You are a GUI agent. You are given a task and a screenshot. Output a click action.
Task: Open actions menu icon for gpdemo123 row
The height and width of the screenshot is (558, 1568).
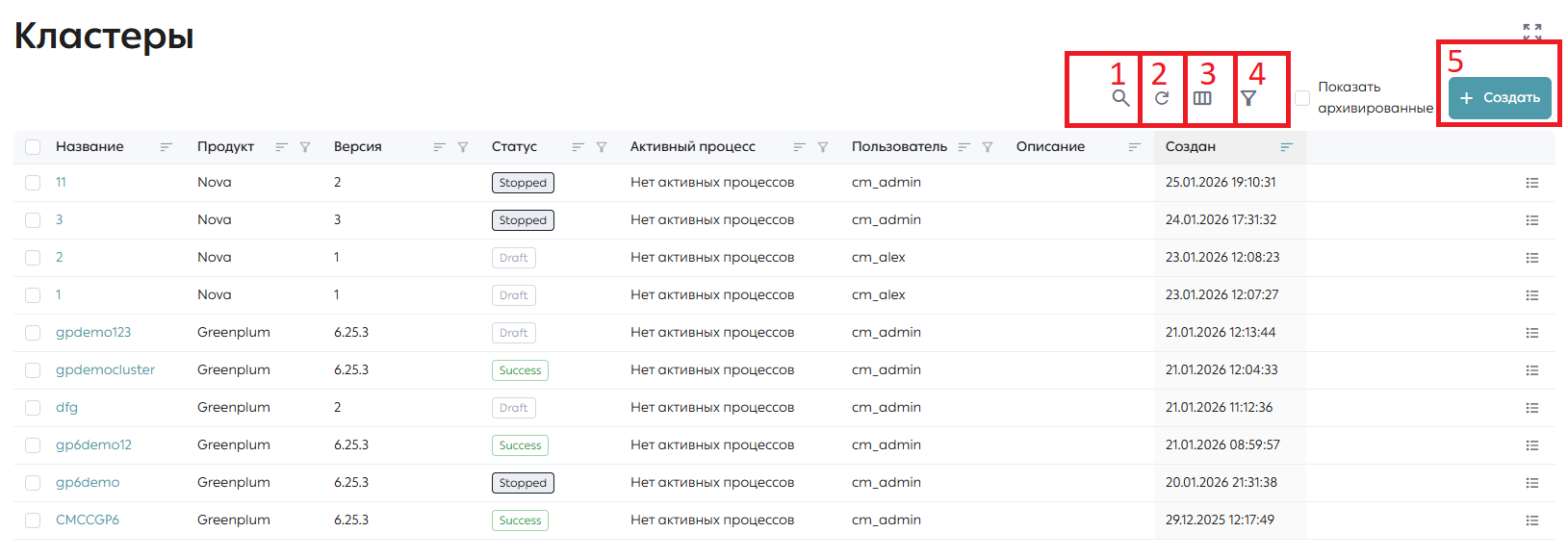coord(1532,333)
